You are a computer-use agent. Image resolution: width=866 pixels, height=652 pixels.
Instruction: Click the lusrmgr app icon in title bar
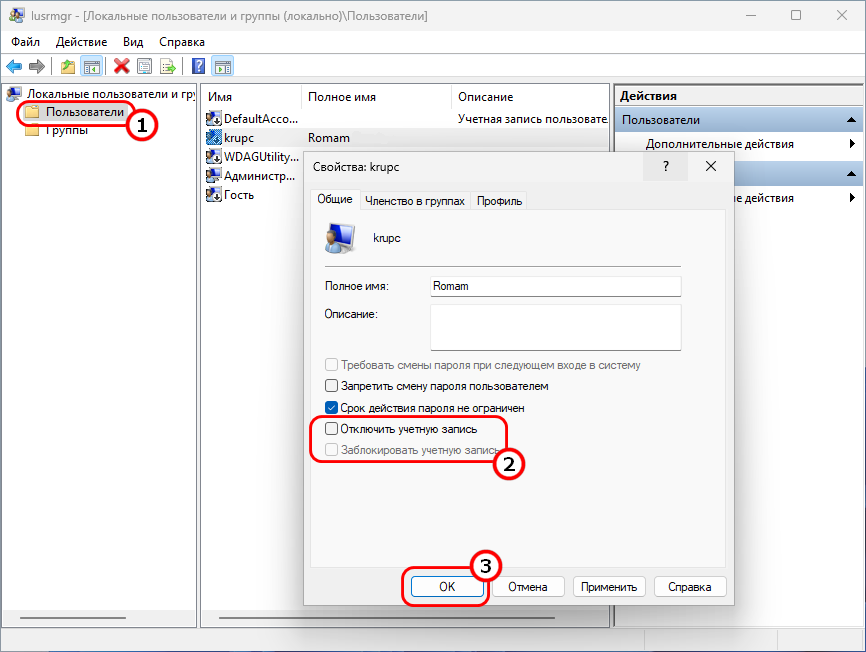pos(17,15)
